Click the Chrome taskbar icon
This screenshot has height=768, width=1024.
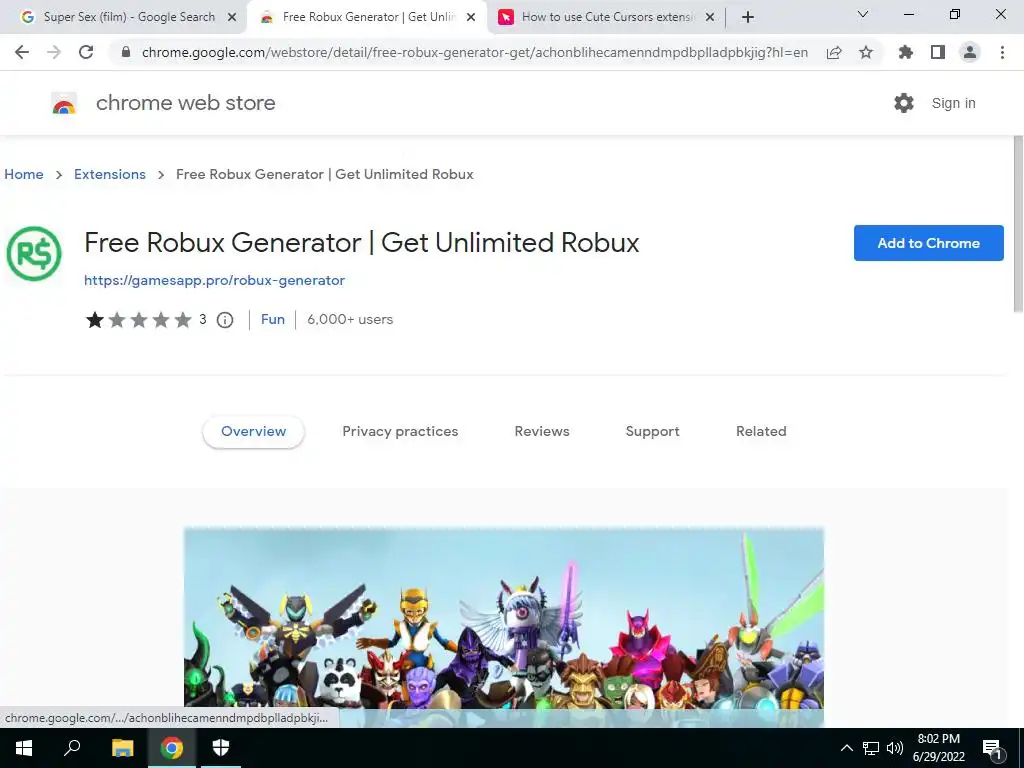pos(172,748)
